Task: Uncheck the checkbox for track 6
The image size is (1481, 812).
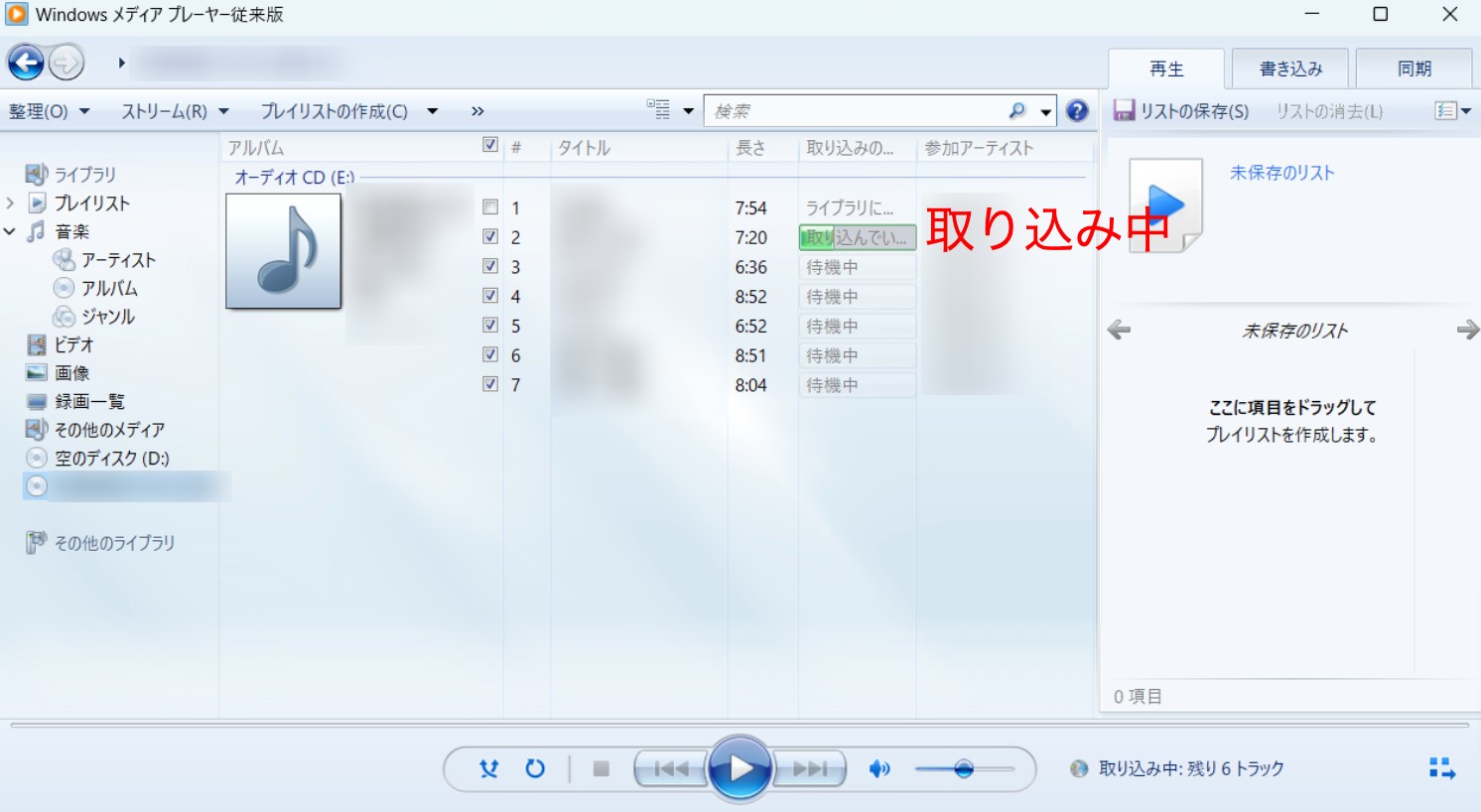Action: 490,354
